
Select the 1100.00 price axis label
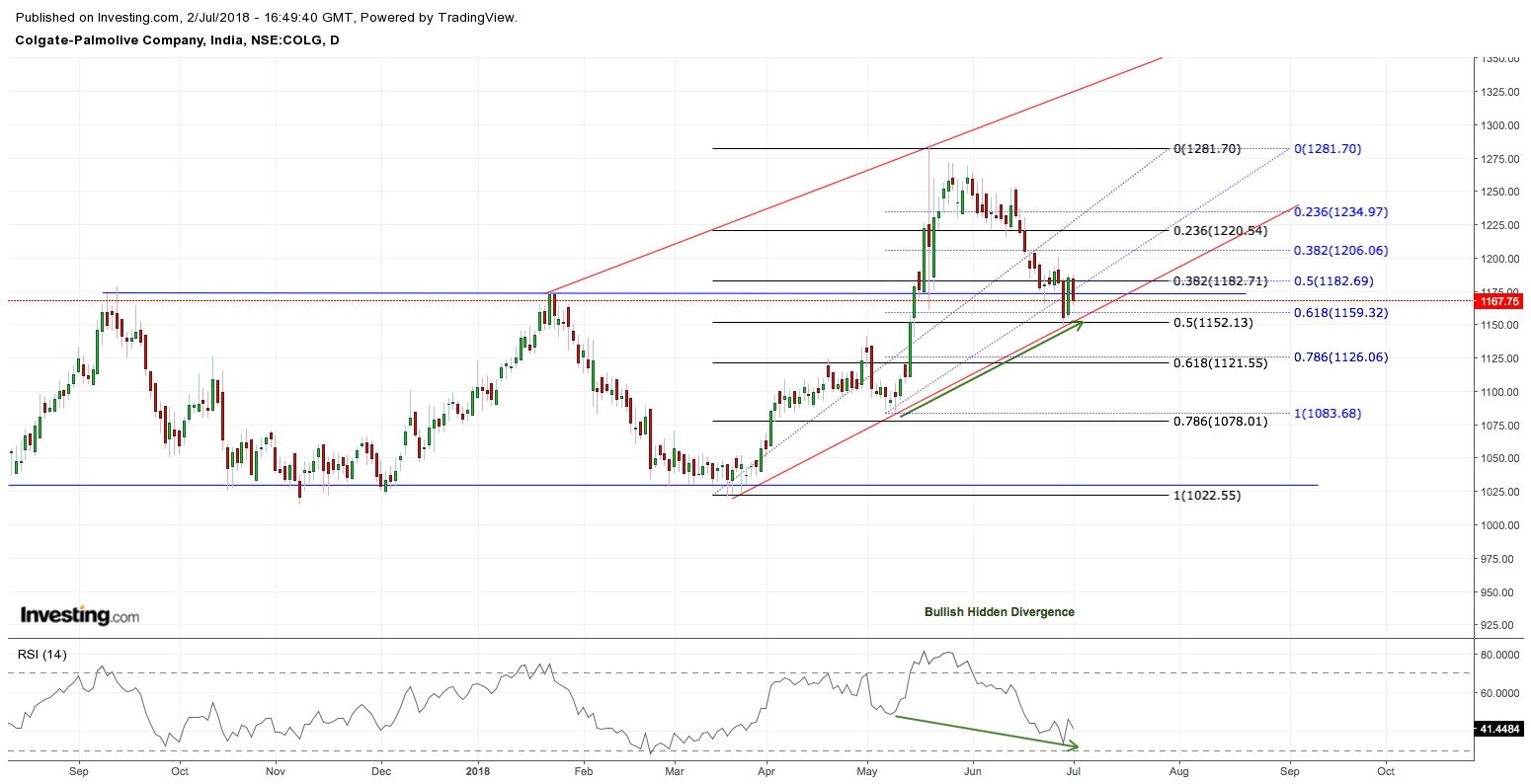click(x=1500, y=392)
